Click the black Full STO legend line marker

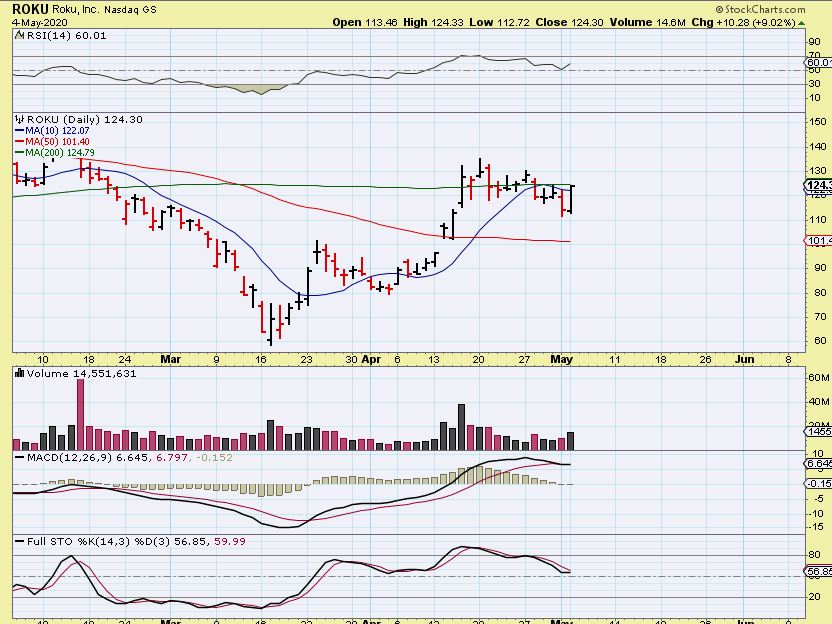(20, 542)
